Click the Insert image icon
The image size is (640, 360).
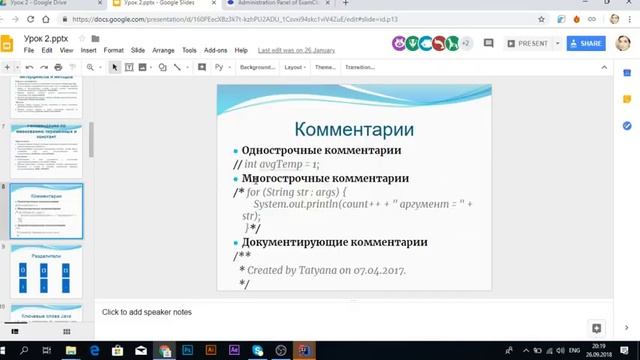coord(142,67)
